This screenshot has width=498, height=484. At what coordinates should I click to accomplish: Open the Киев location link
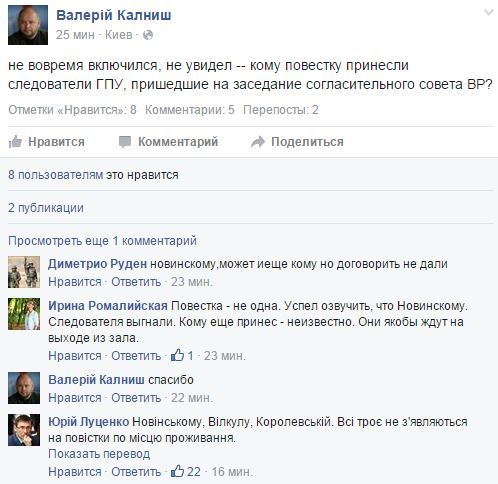(119, 35)
